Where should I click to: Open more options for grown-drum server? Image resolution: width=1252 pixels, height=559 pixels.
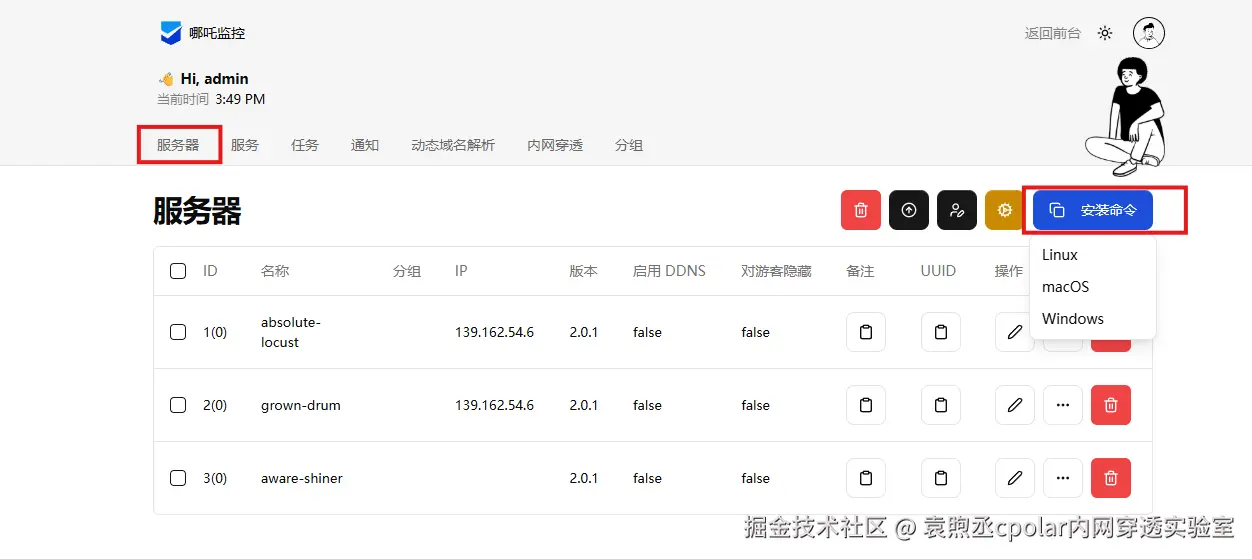pos(1063,405)
